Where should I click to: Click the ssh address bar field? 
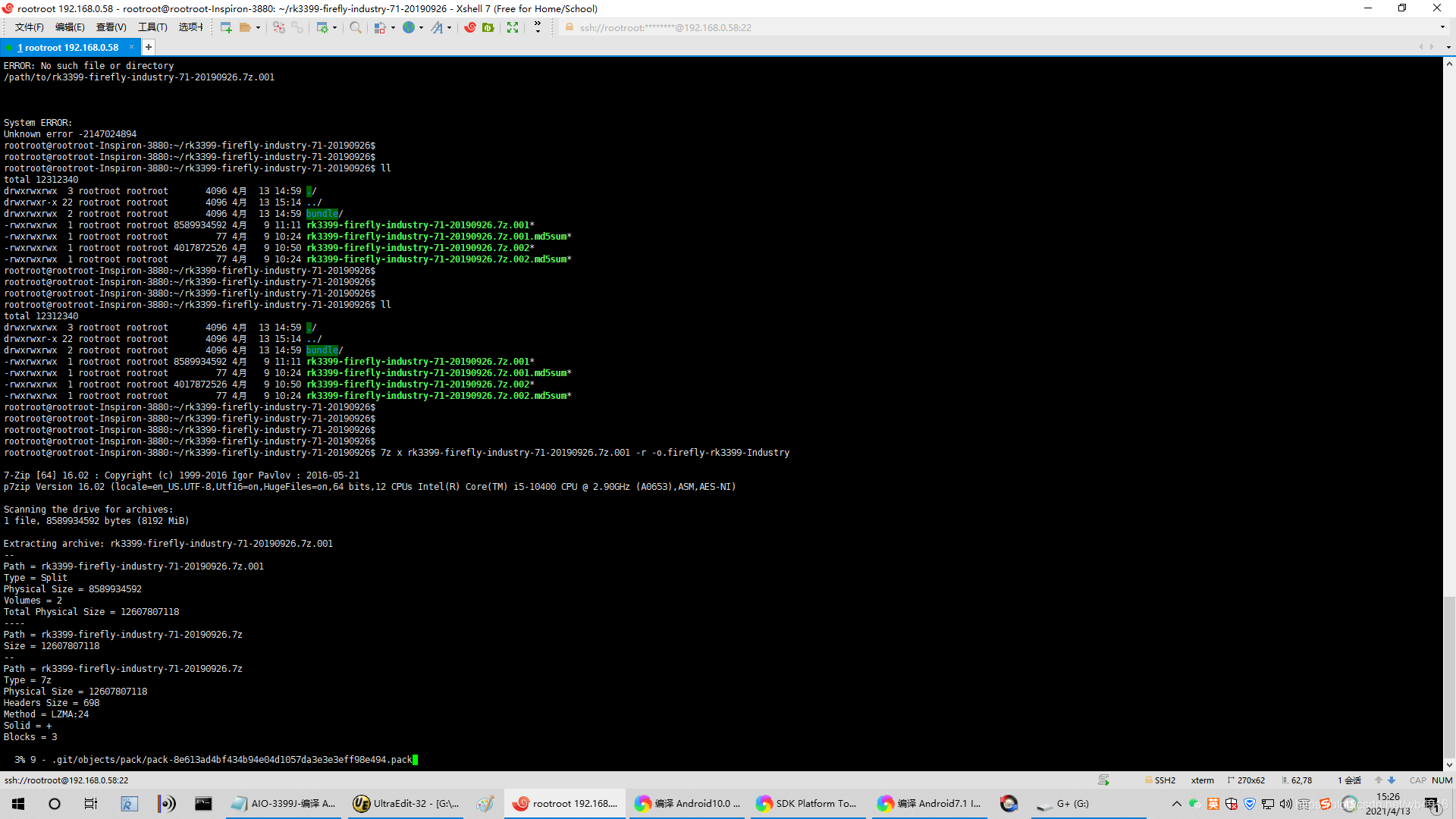(x=665, y=27)
